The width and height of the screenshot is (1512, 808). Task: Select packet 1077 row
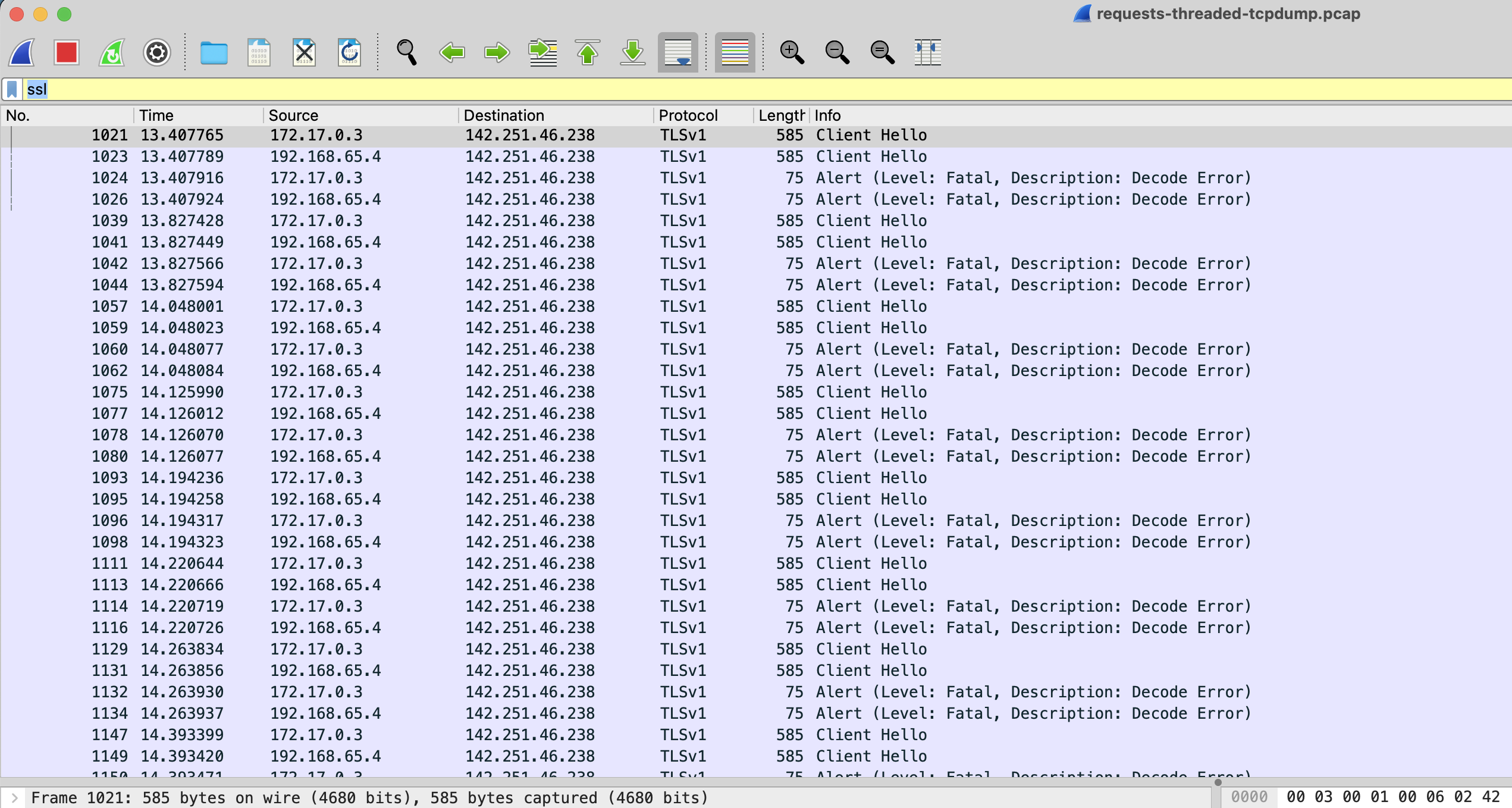click(756, 414)
